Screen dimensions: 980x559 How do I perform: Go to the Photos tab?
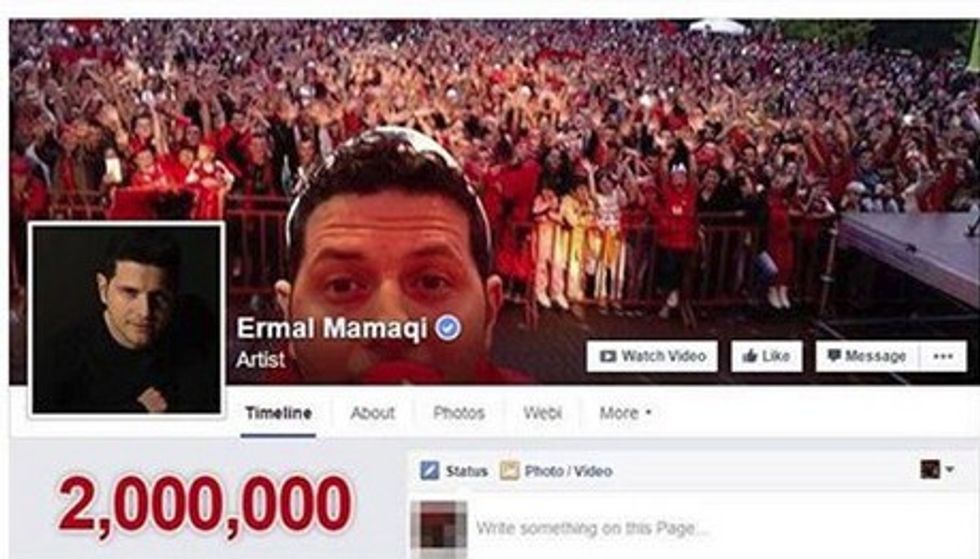pyautogui.click(x=459, y=413)
